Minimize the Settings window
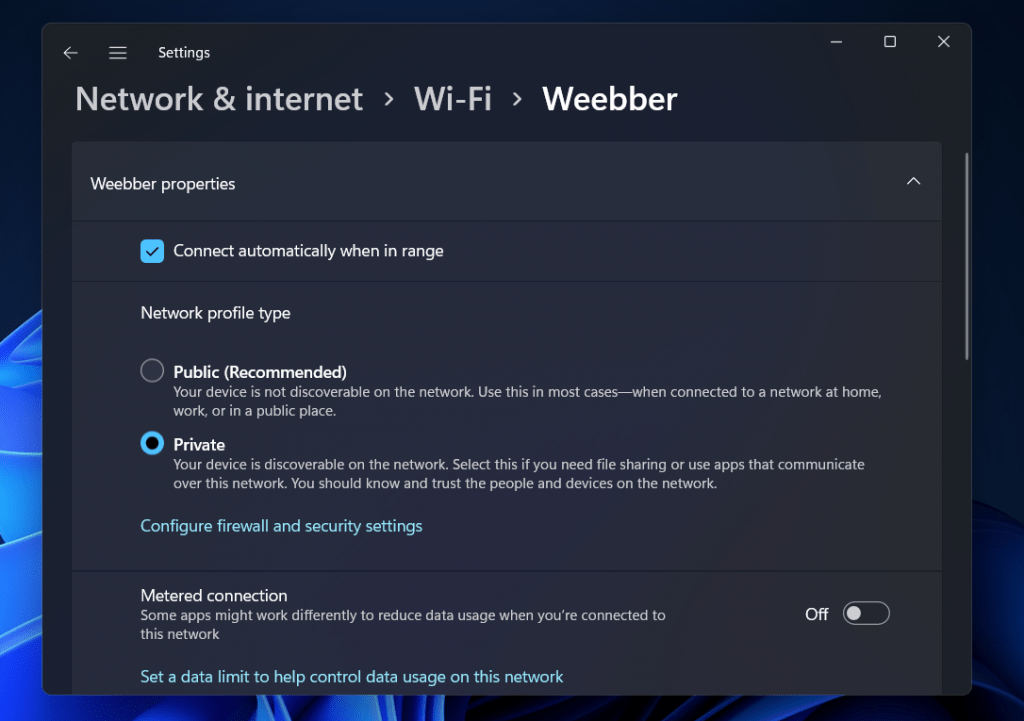 coord(836,41)
